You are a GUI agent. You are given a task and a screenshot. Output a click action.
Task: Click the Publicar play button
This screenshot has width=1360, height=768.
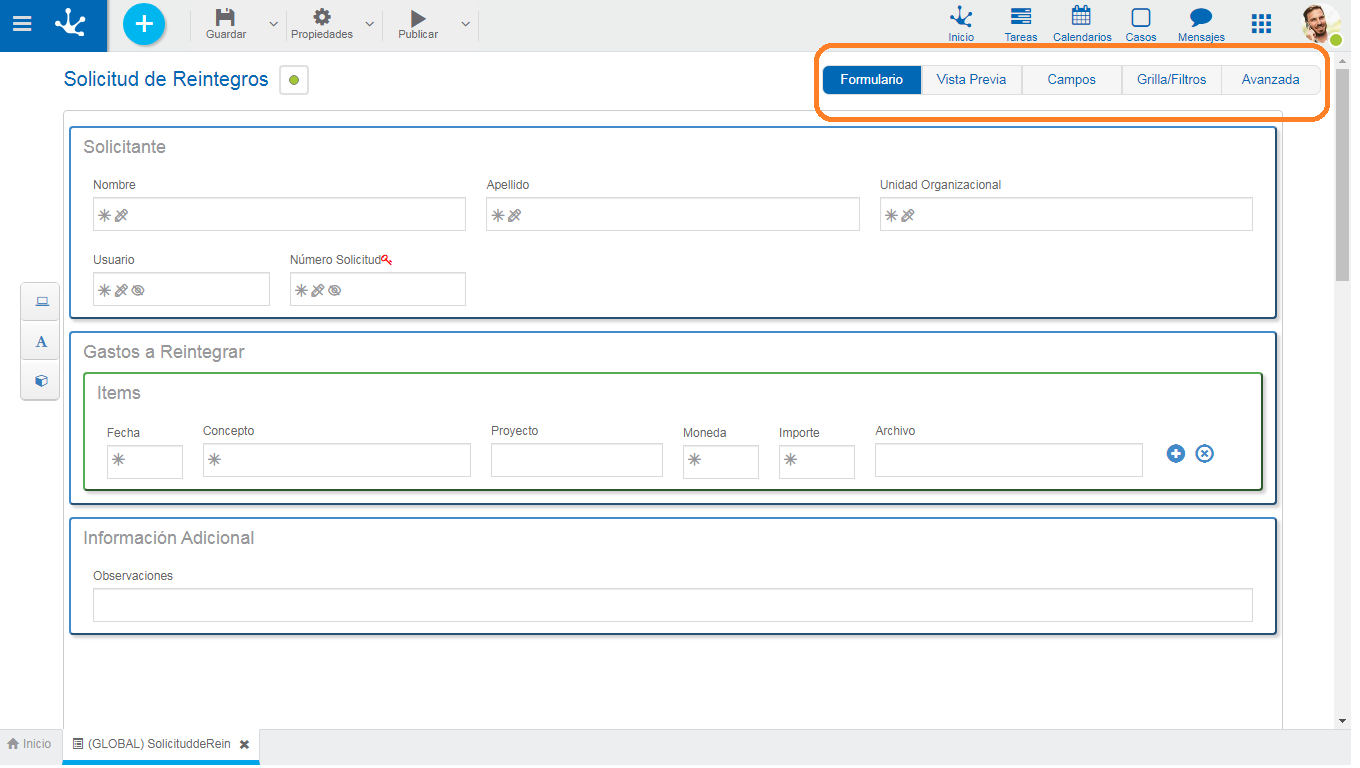point(418,25)
